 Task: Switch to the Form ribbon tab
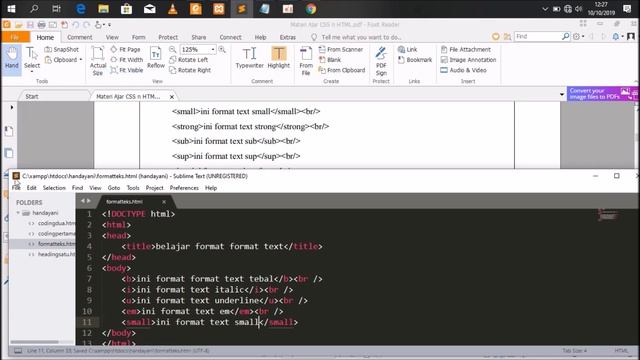click(138, 37)
